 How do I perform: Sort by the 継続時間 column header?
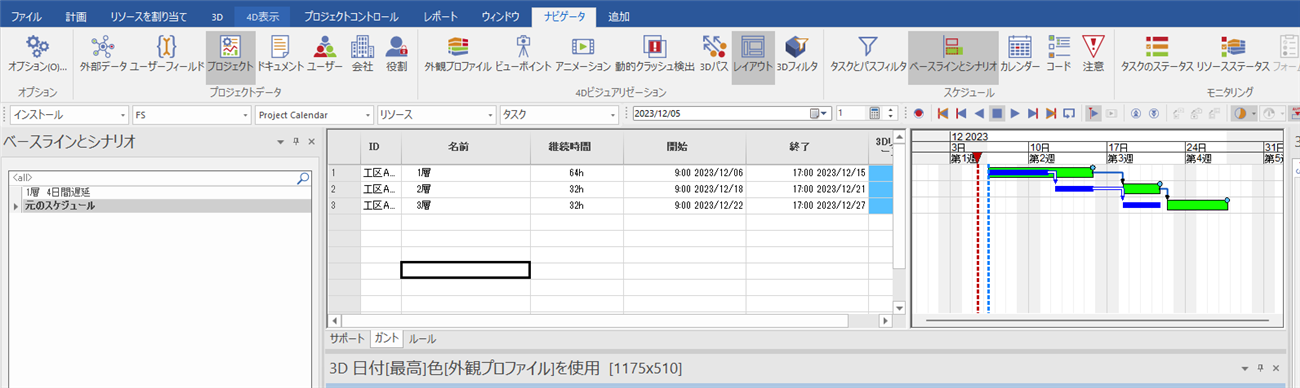(577, 146)
